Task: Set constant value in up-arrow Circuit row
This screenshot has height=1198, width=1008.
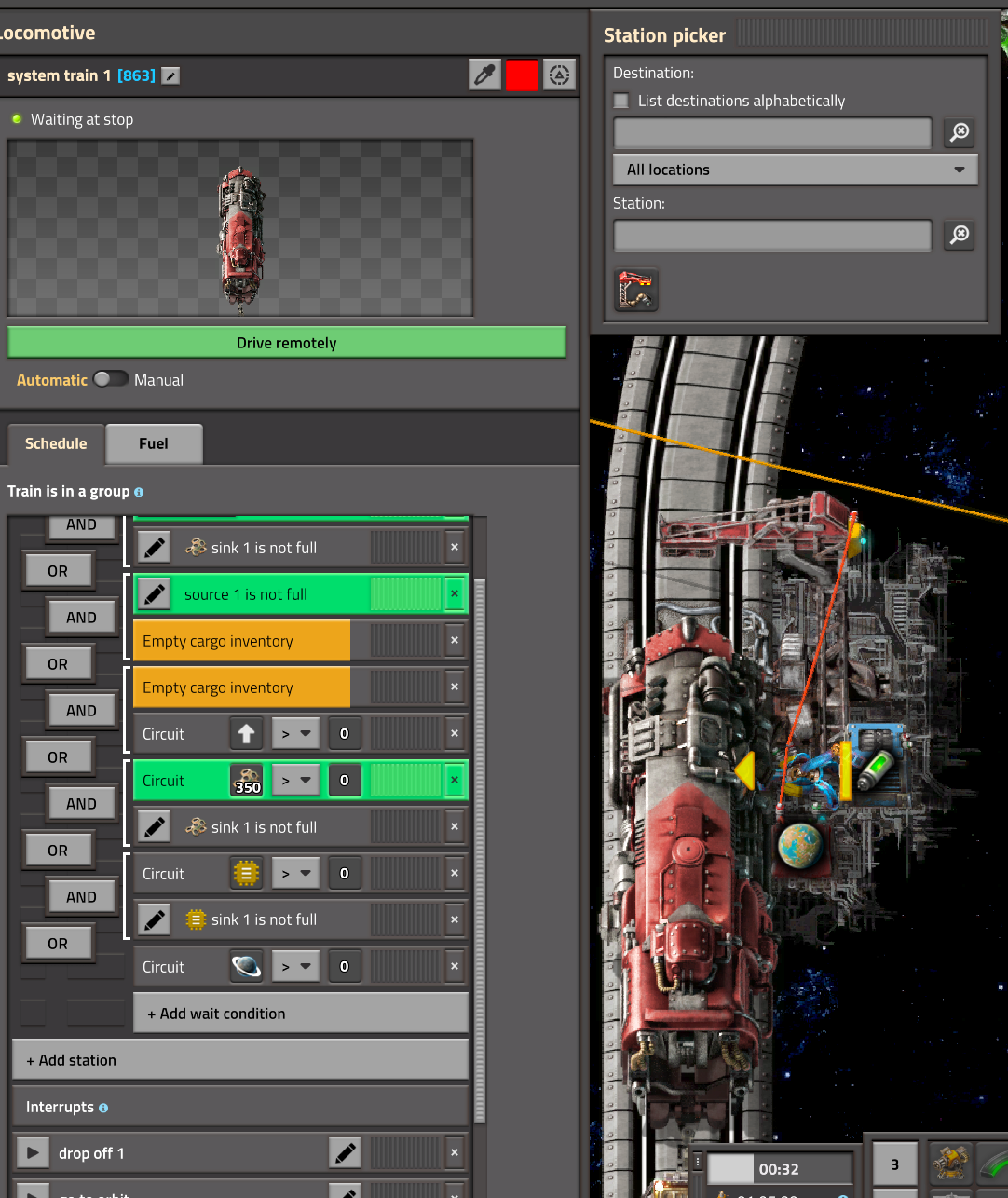Action: click(x=345, y=734)
